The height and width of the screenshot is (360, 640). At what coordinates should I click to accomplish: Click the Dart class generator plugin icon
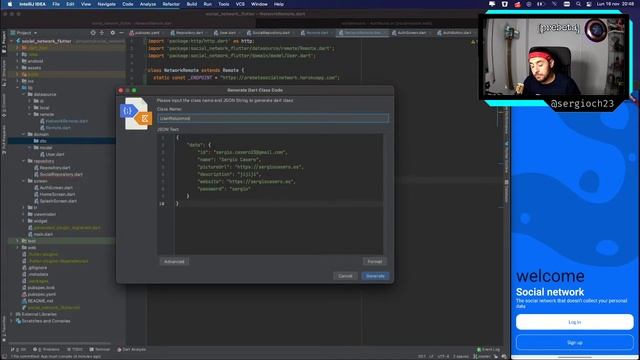[136, 114]
